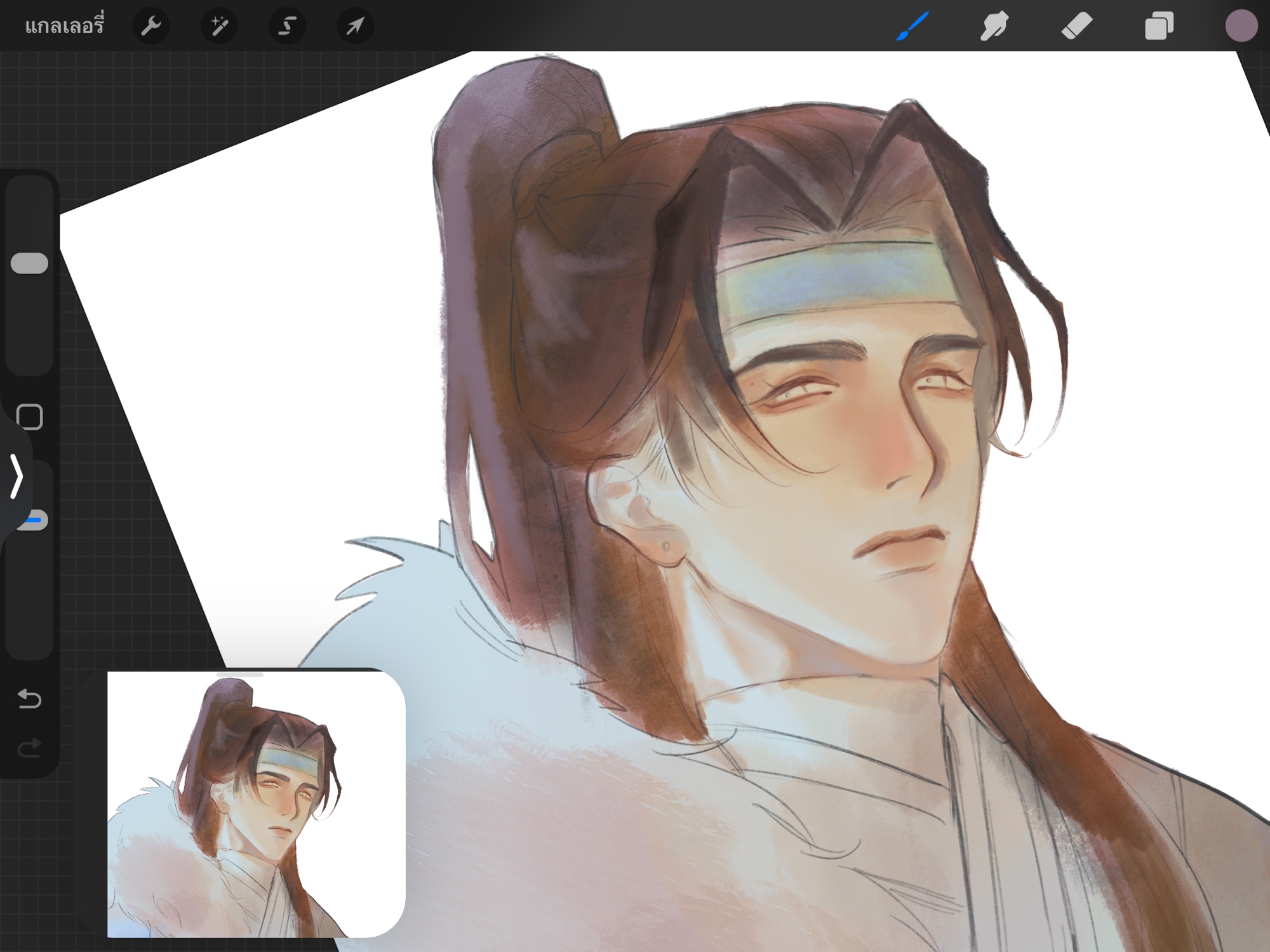The height and width of the screenshot is (952, 1270).
Task: Expand the side panel chevron
Action: [16, 476]
